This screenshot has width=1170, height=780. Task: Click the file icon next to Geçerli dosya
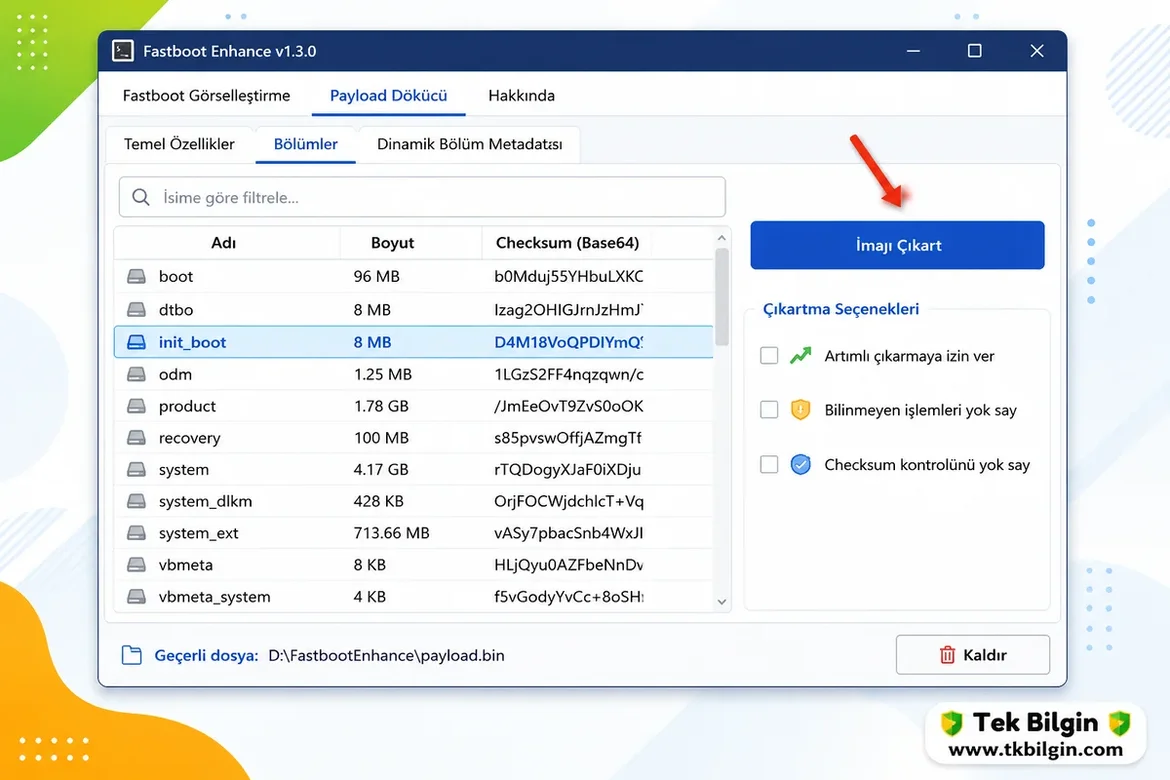click(131, 655)
